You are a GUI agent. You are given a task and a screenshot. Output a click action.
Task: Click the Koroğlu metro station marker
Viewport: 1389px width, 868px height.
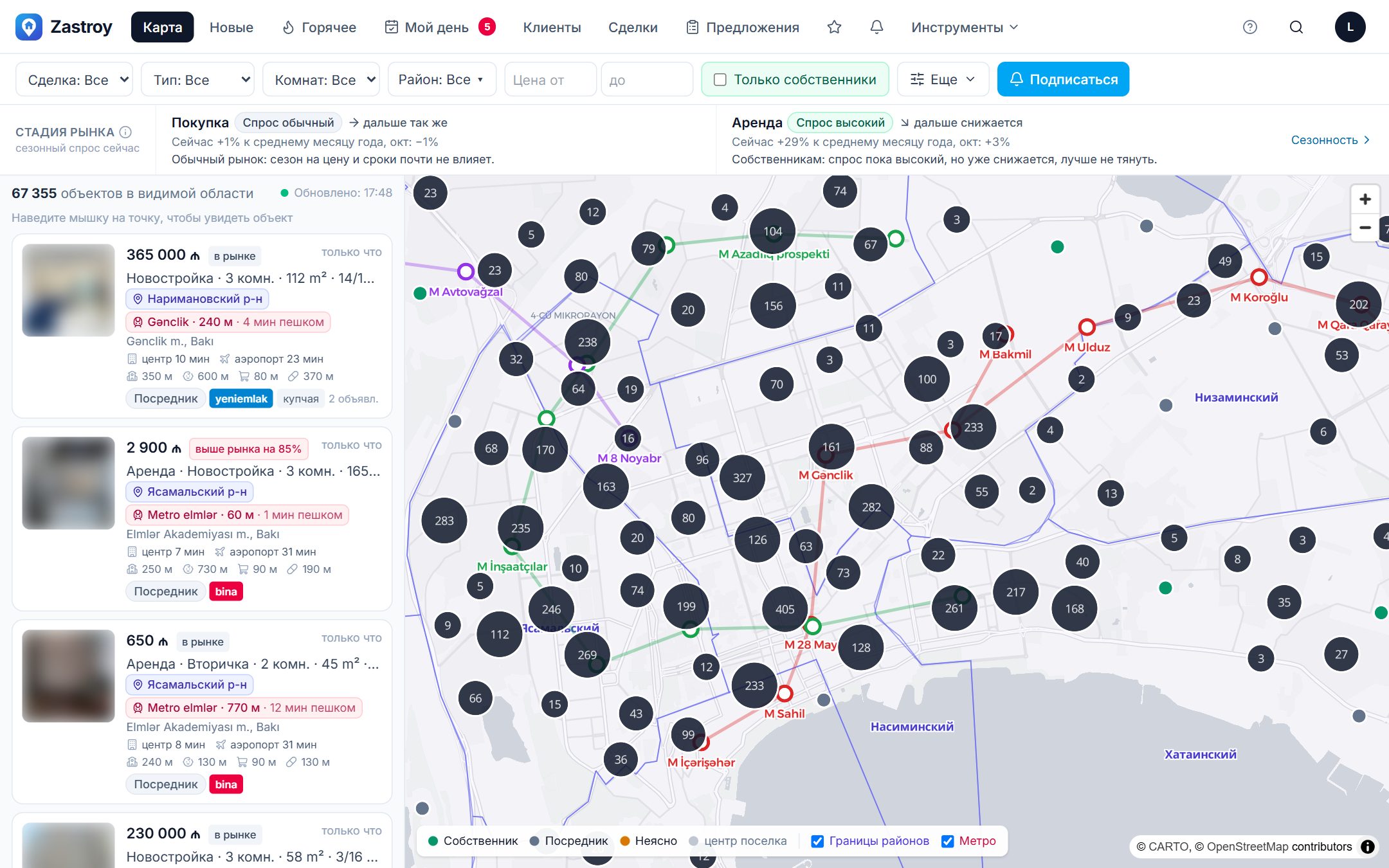1259,277
